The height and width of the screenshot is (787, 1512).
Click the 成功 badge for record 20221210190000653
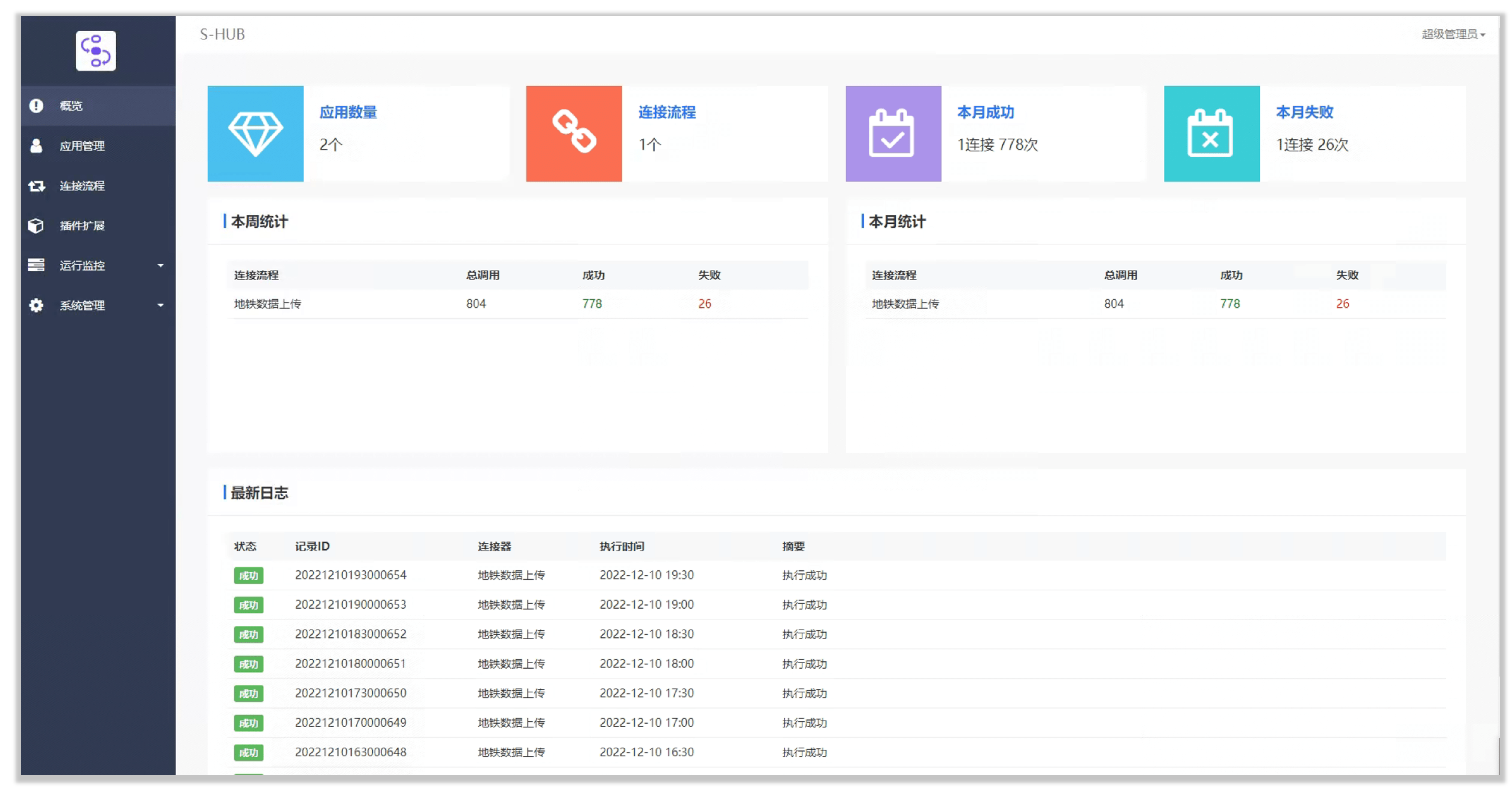(x=249, y=605)
